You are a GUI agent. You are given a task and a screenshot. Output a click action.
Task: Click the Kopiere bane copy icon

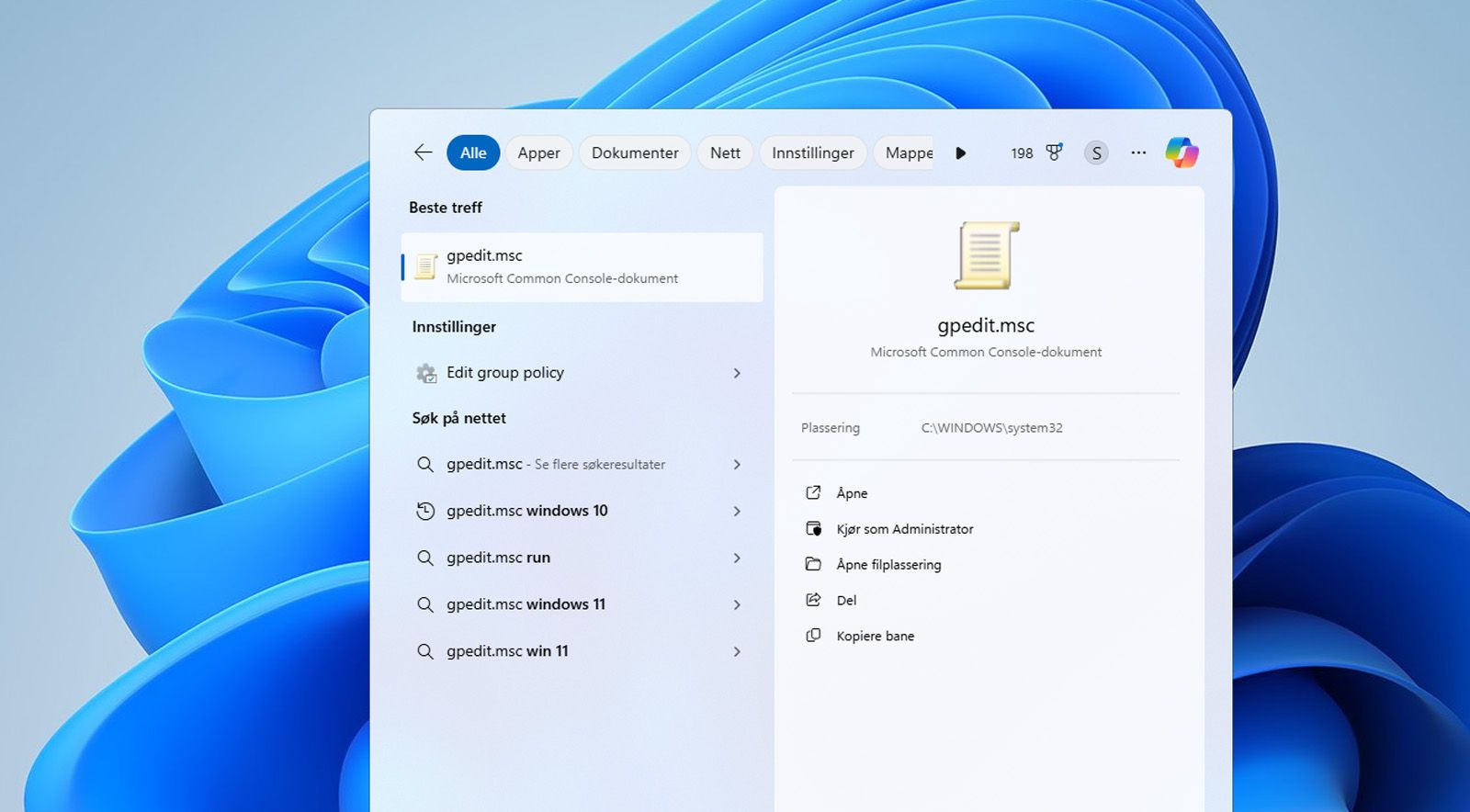(x=813, y=636)
